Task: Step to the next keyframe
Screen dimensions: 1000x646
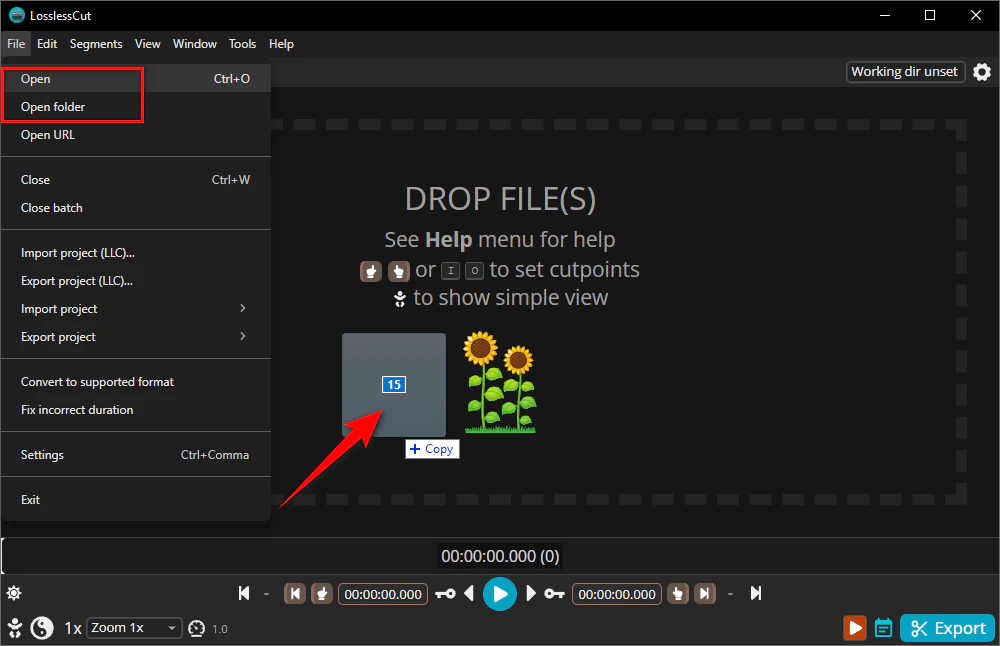Action: 554,594
